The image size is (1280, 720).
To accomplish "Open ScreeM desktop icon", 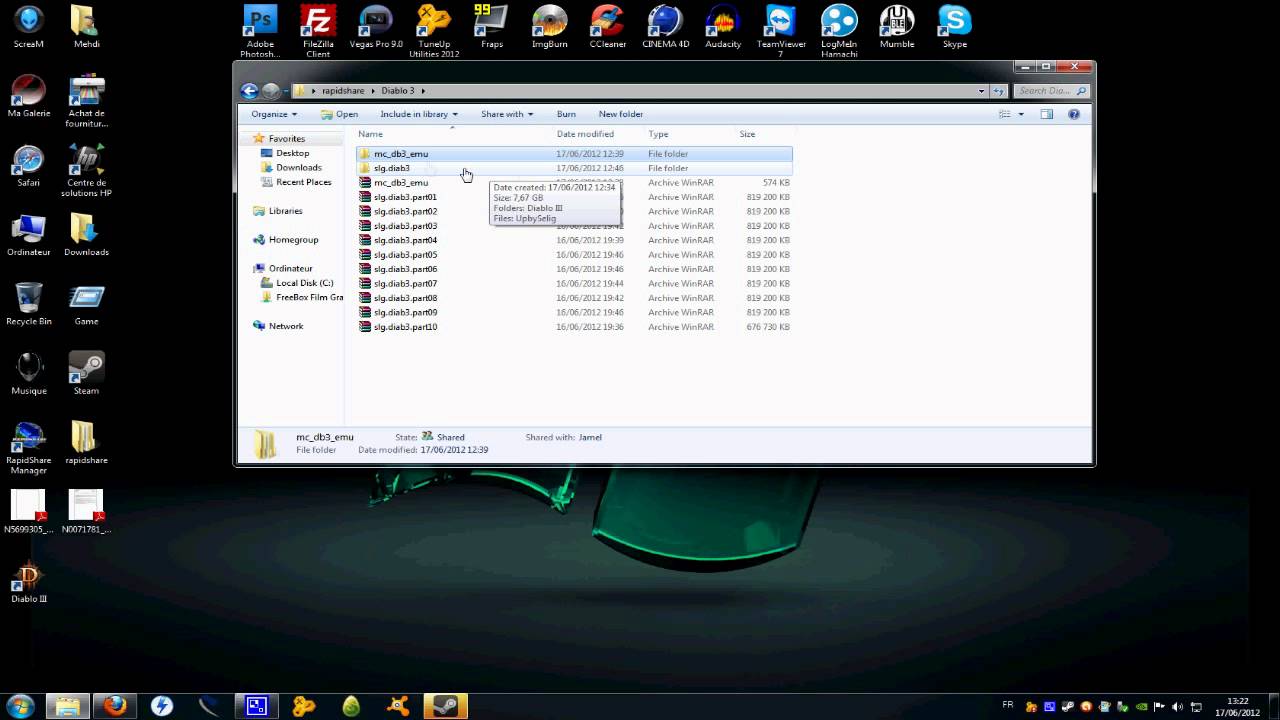I will (x=28, y=27).
